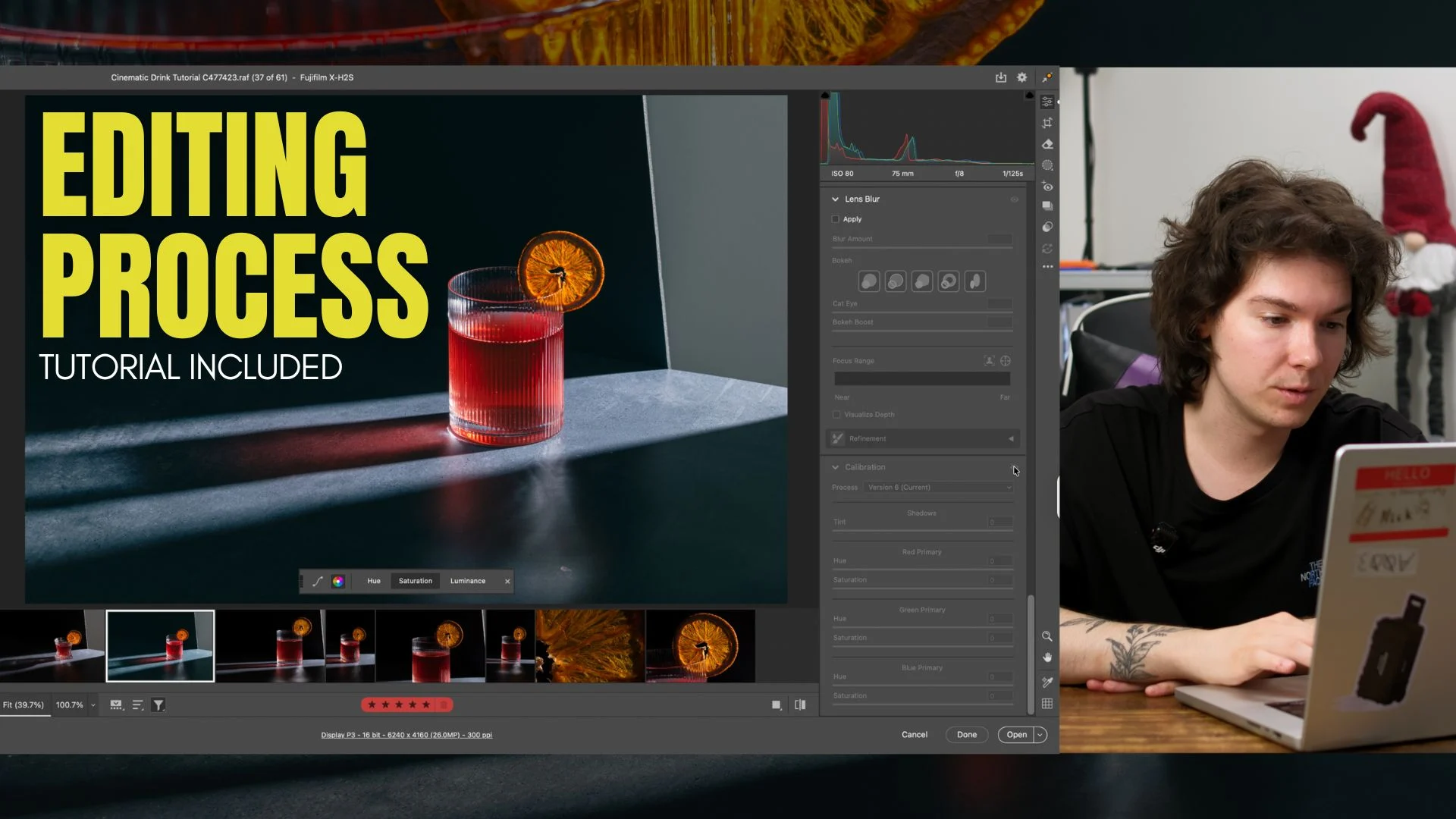The image size is (1456, 819).
Task: Click the Blue Primary Saturation value field
Action: (1000, 695)
